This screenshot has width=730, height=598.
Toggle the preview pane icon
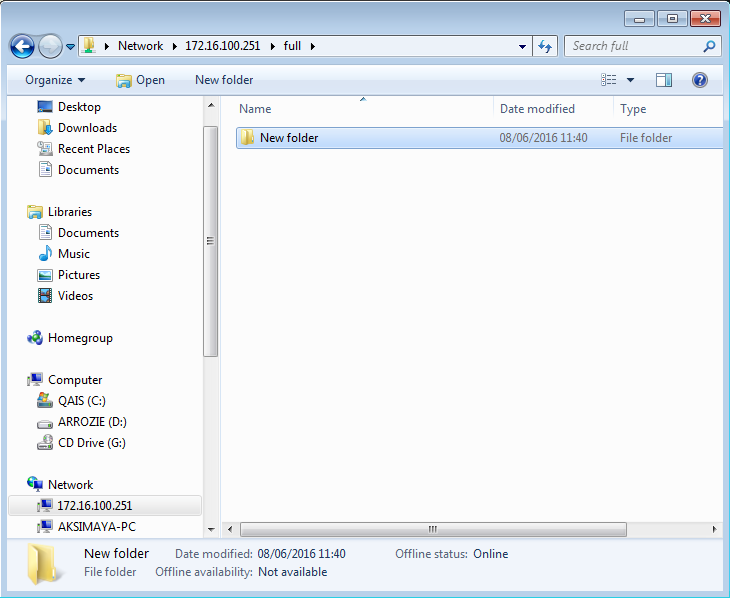point(663,80)
